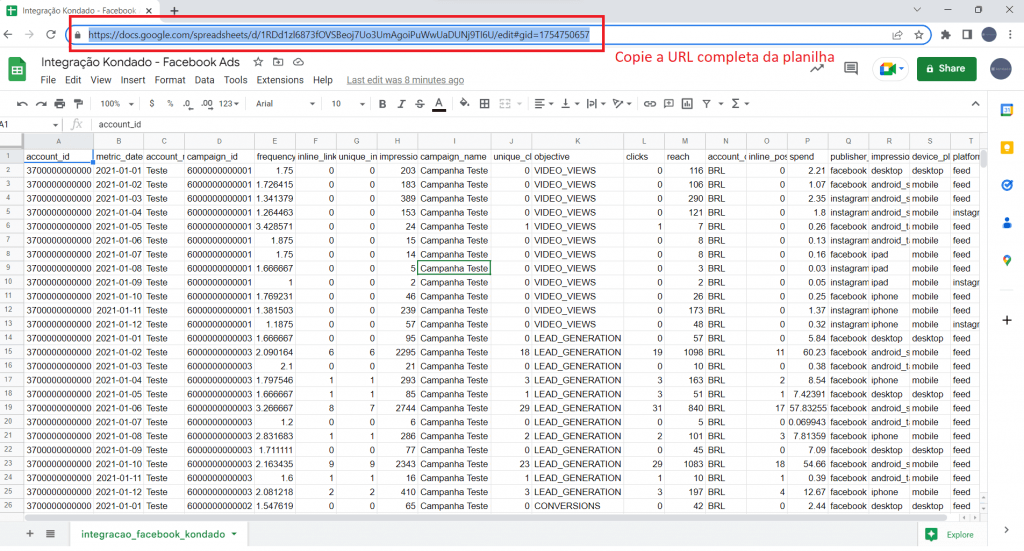Select the paint format tool

tap(78, 103)
